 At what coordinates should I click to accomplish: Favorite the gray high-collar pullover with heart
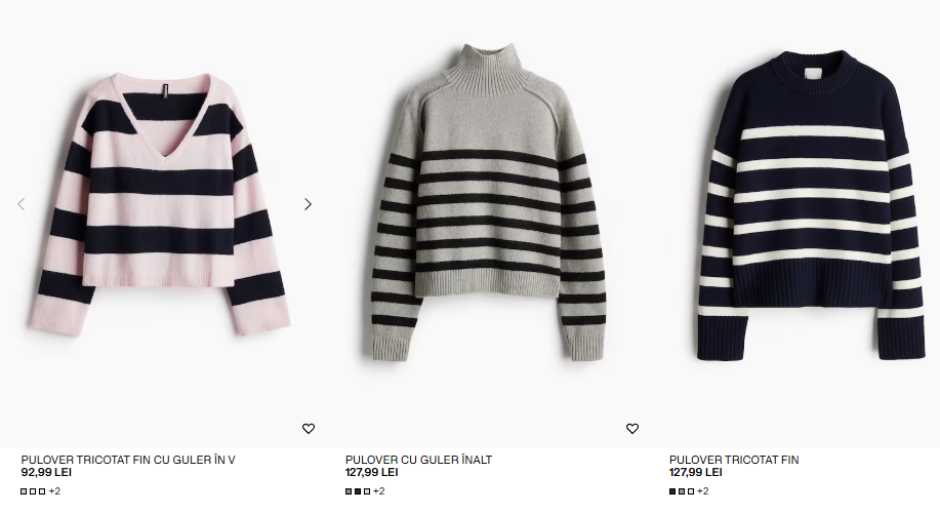point(632,428)
